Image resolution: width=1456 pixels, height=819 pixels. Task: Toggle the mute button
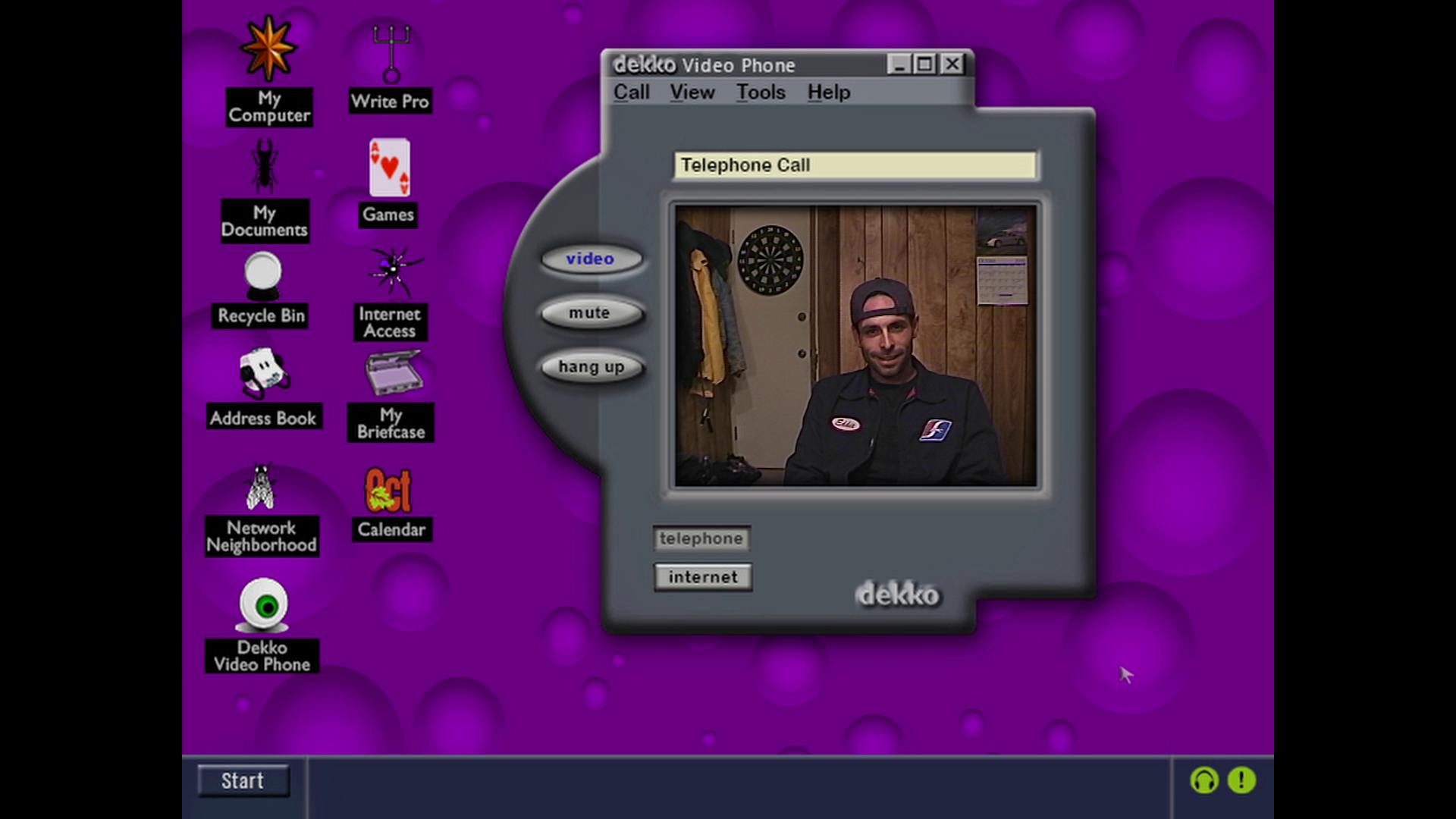tap(591, 312)
